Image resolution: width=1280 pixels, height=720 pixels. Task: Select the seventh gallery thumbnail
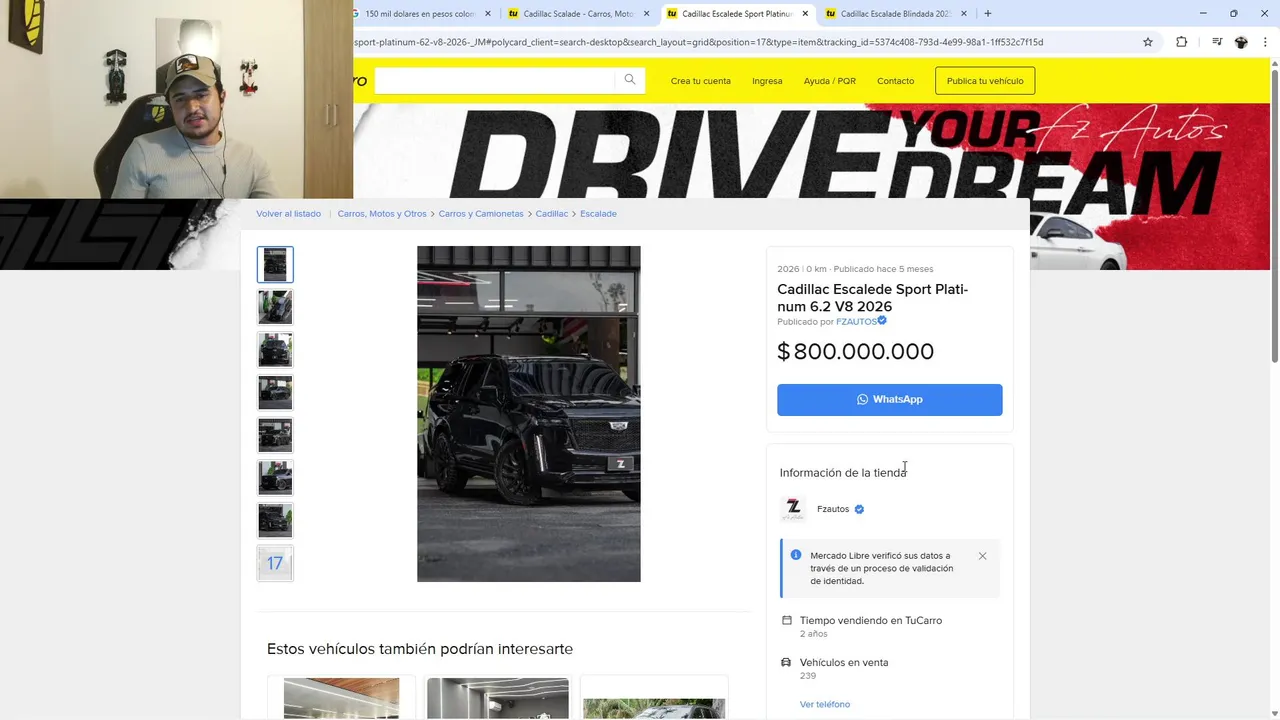[275, 520]
